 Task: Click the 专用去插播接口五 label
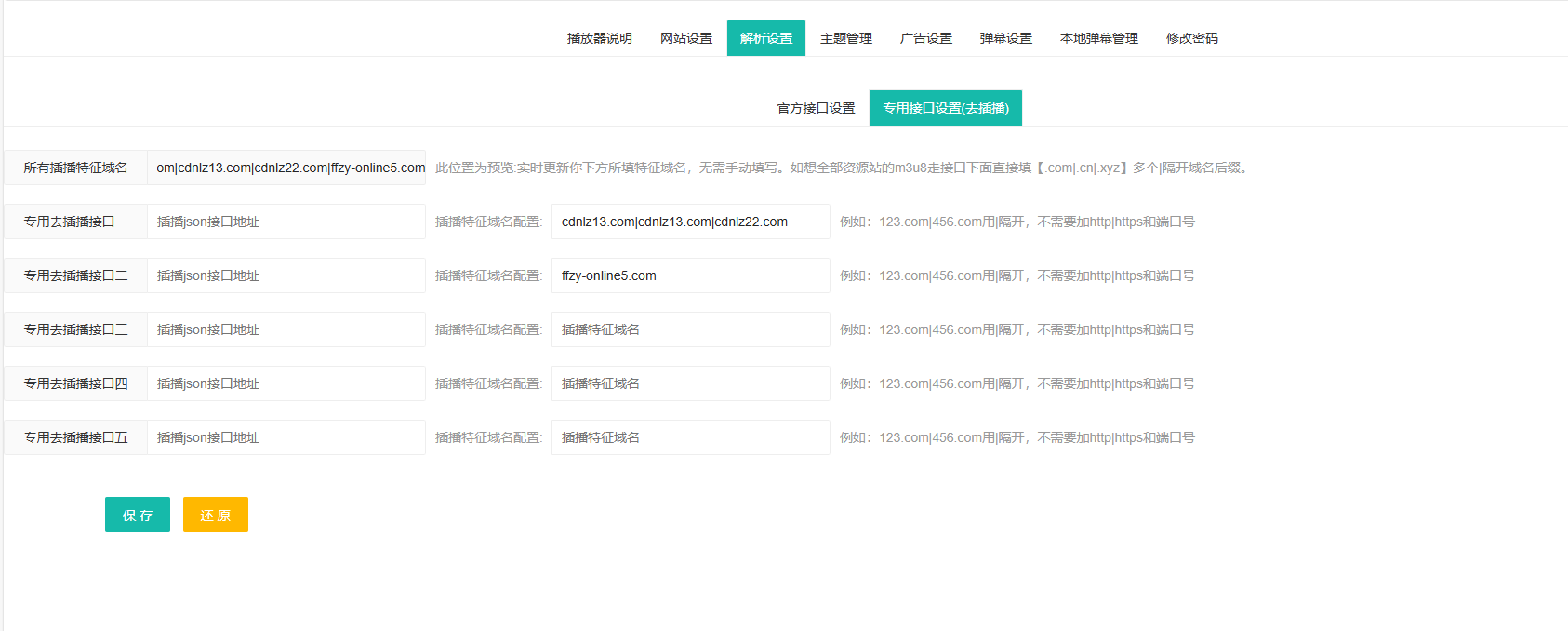tap(75, 437)
